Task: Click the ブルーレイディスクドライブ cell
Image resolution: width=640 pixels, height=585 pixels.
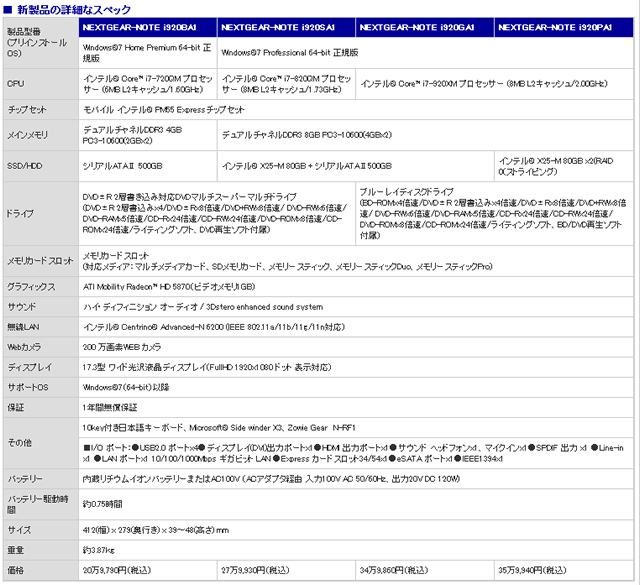Action: click(495, 214)
